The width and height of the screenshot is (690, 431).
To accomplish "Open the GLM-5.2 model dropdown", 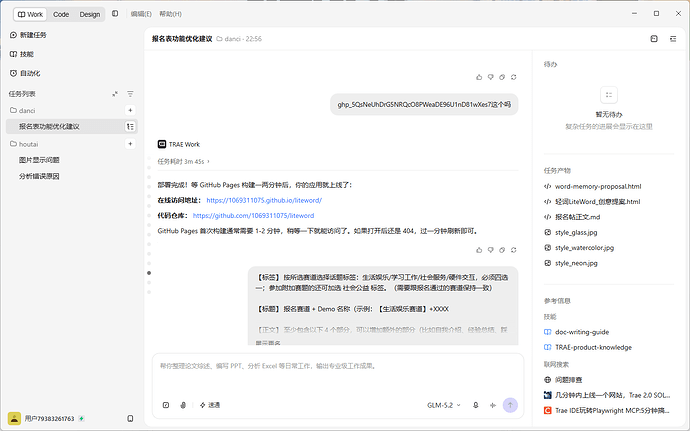I will click(444, 405).
